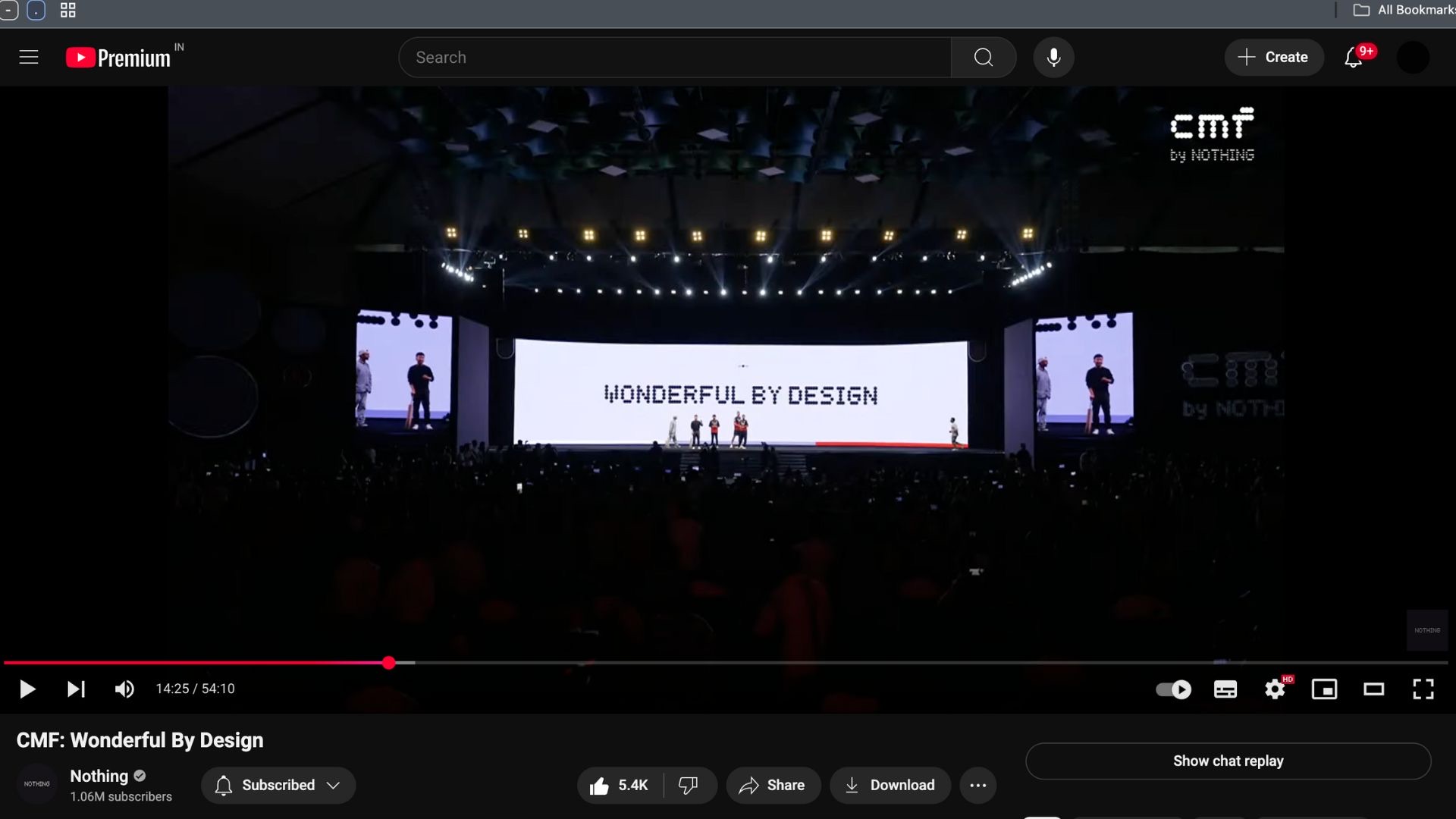
Task: Click the video title CMF: Wonderful By Design
Action: [140, 740]
